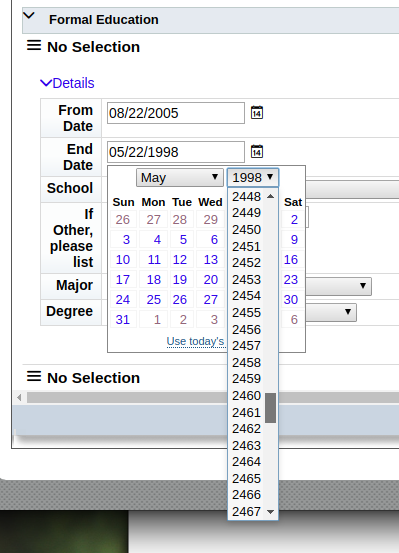
Task: Open the May month dropdown
Action: pyautogui.click(x=180, y=177)
